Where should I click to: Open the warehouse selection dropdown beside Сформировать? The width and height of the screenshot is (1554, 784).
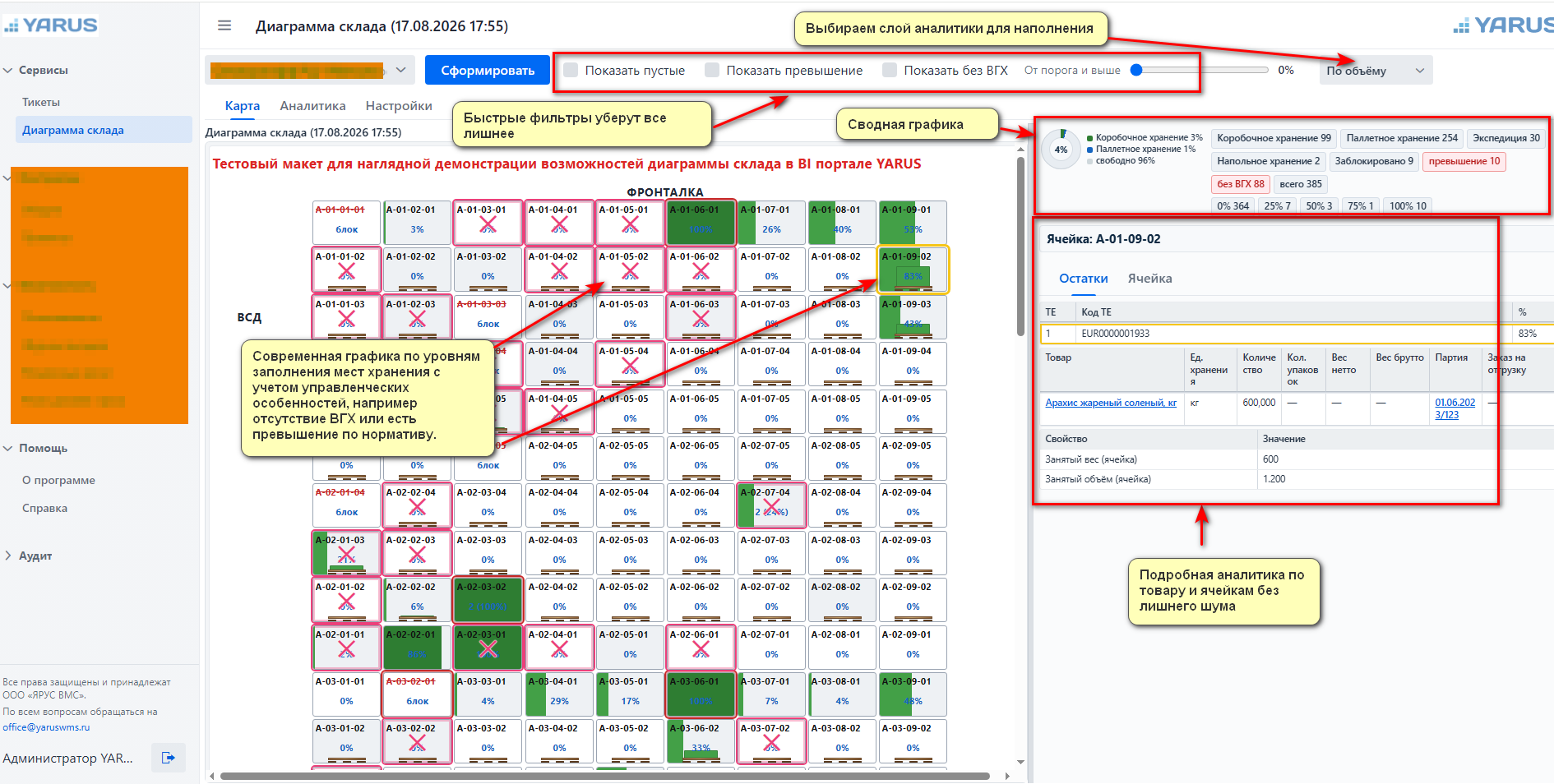[309, 70]
